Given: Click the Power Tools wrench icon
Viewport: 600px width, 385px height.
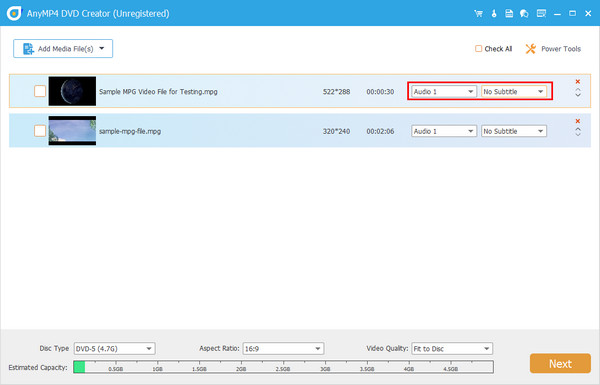Looking at the screenshot, I should click(x=531, y=49).
